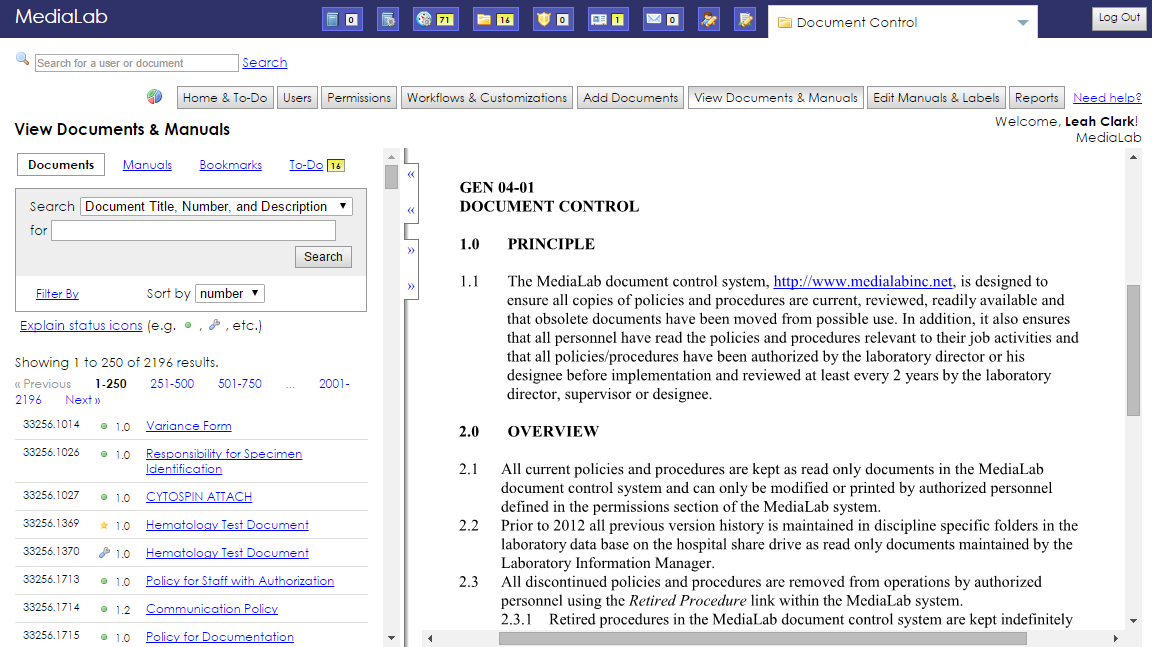This screenshot has height=647, width=1152.
Task: Open the Variance Form document
Action: 189,426
